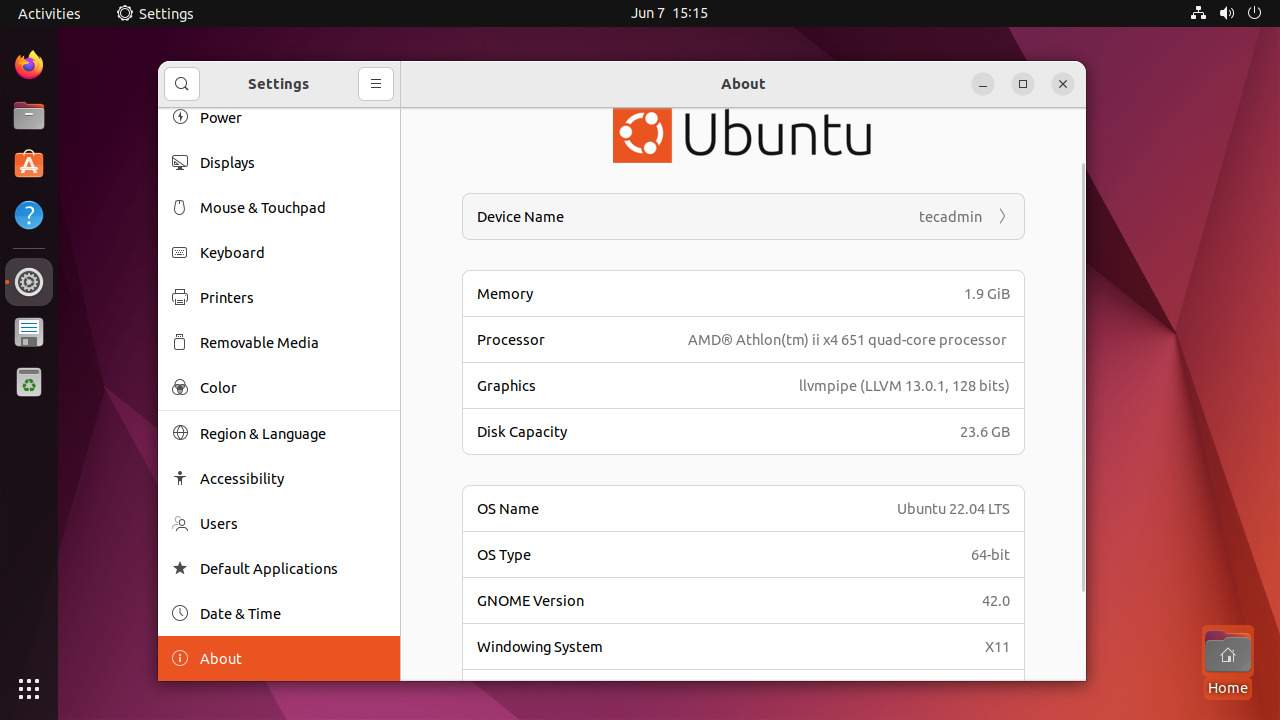
Task: Open the hamburger menu in Settings
Action: pos(376,84)
